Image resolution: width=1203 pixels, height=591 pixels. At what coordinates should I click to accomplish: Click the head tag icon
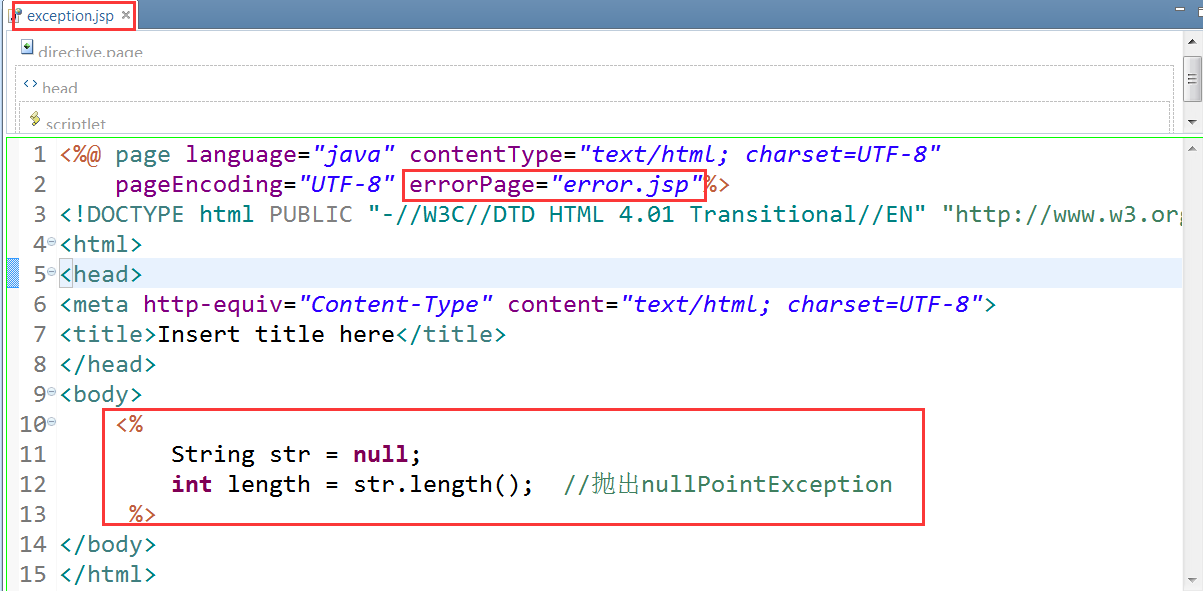coord(30,86)
